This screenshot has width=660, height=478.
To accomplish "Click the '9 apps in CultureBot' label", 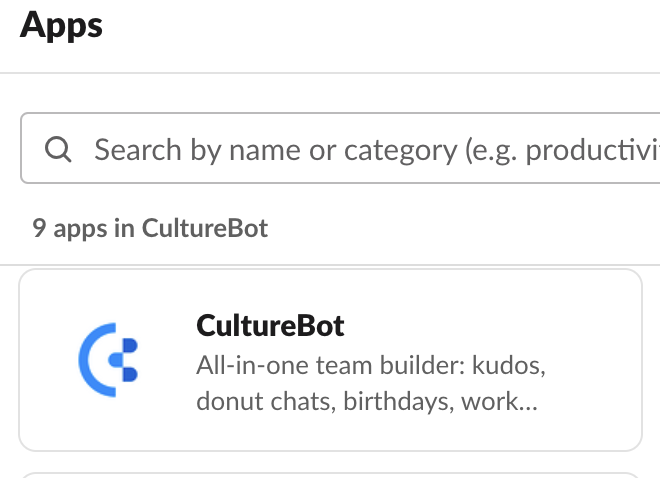I will [x=150, y=228].
